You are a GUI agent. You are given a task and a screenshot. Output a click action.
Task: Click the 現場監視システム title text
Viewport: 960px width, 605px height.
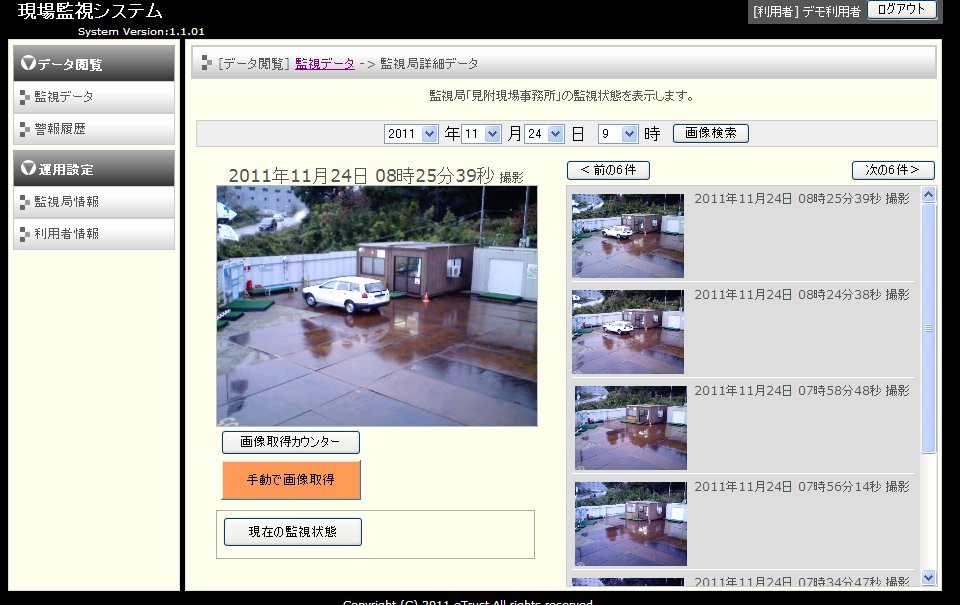[x=90, y=11]
